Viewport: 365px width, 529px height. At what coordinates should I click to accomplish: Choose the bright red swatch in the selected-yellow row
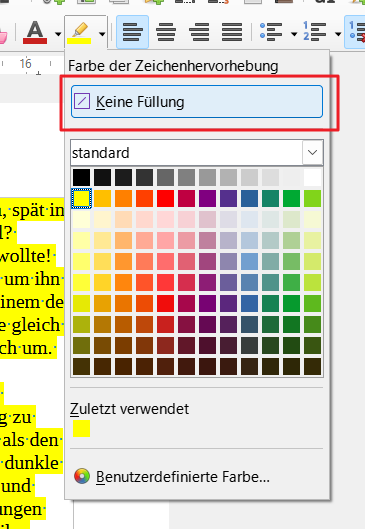coord(165,198)
